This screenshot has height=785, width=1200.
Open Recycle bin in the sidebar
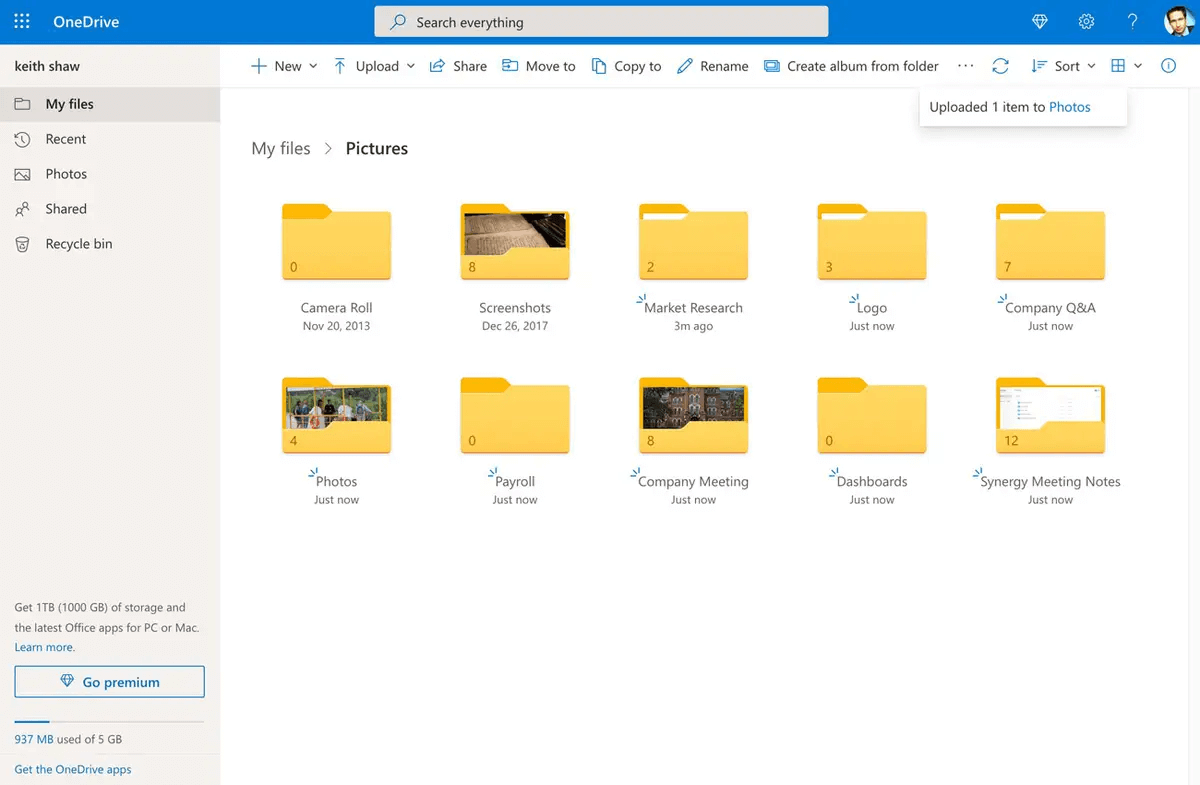tap(78, 244)
